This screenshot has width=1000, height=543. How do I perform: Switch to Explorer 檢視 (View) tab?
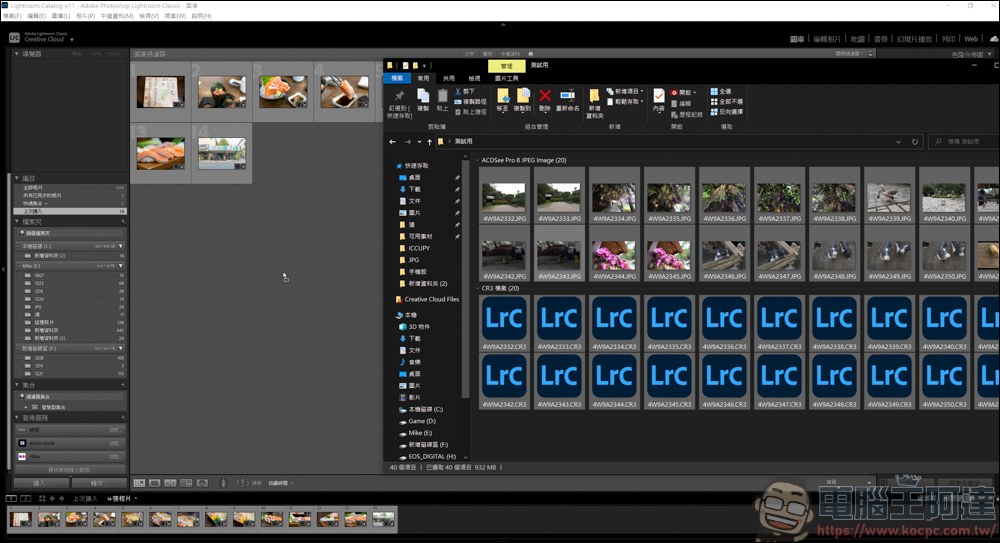click(x=474, y=78)
